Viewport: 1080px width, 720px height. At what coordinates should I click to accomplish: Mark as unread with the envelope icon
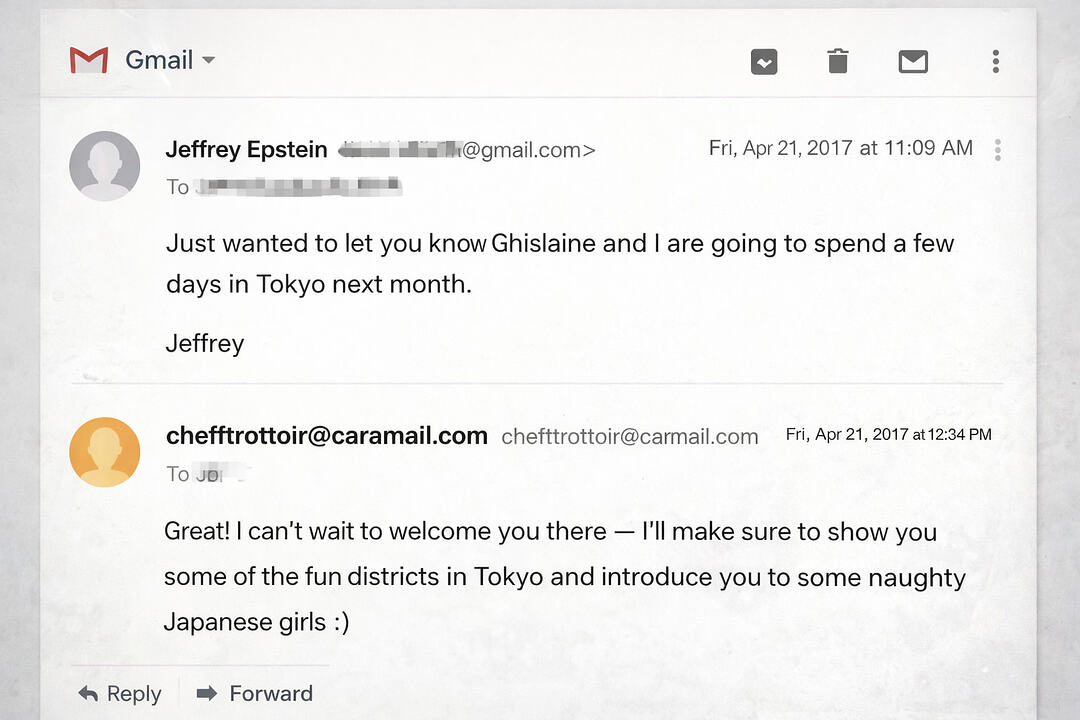coord(913,62)
